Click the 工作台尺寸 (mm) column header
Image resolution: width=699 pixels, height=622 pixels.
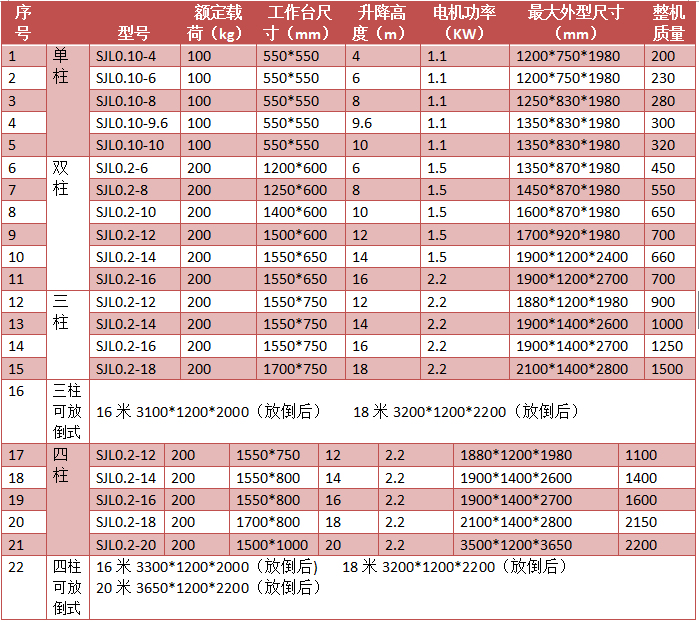tap(304, 22)
